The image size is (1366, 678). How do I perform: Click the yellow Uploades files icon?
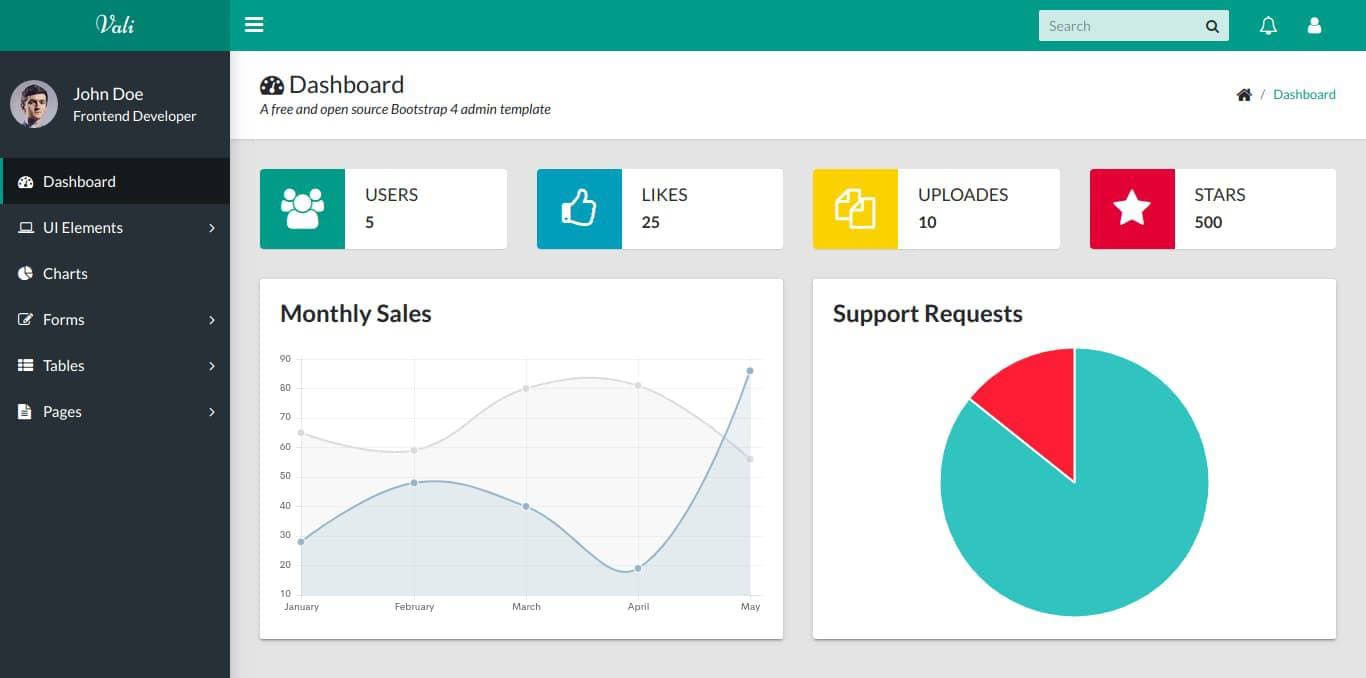pos(855,209)
